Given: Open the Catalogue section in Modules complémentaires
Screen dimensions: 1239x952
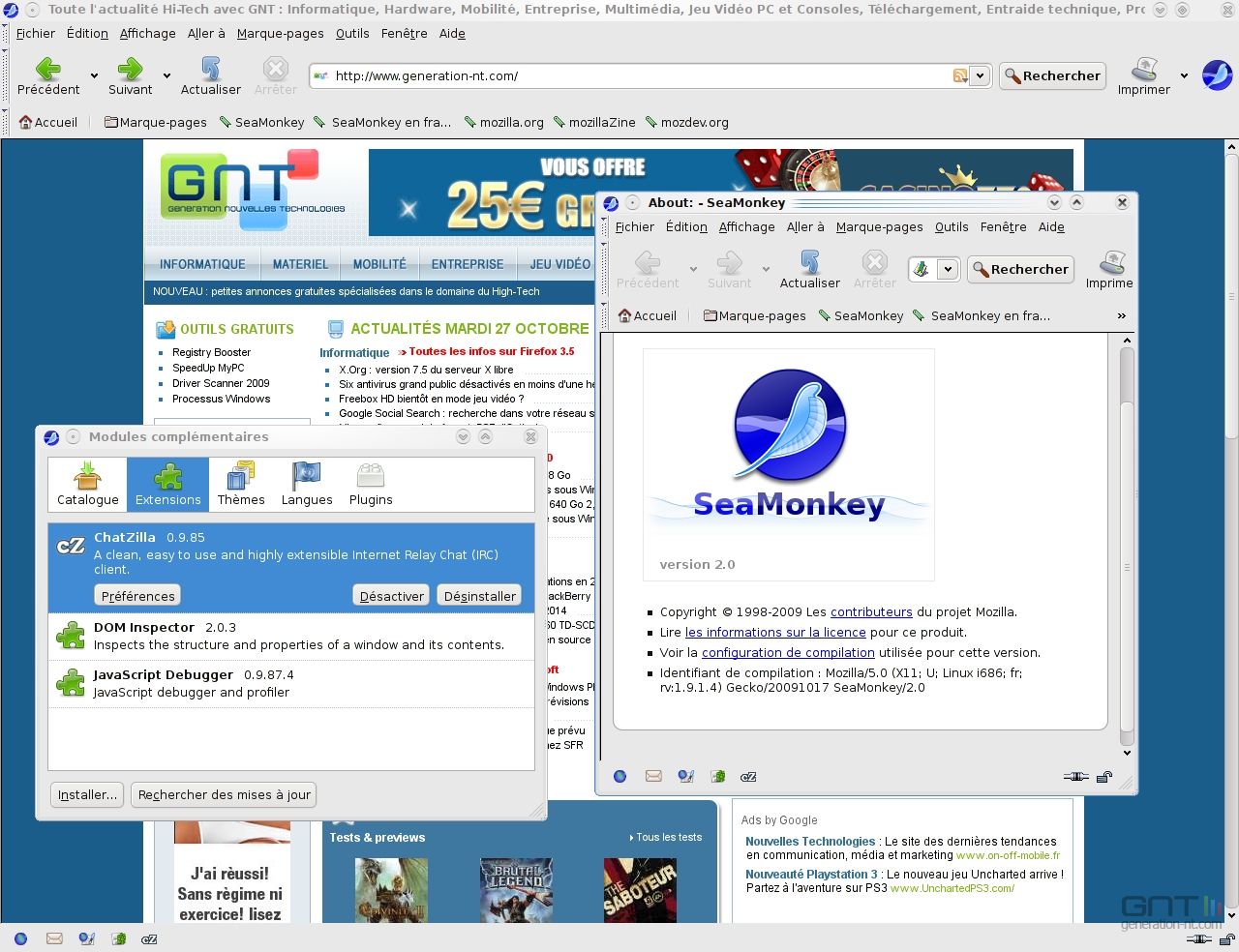Looking at the screenshot, I should click(88, 484).
